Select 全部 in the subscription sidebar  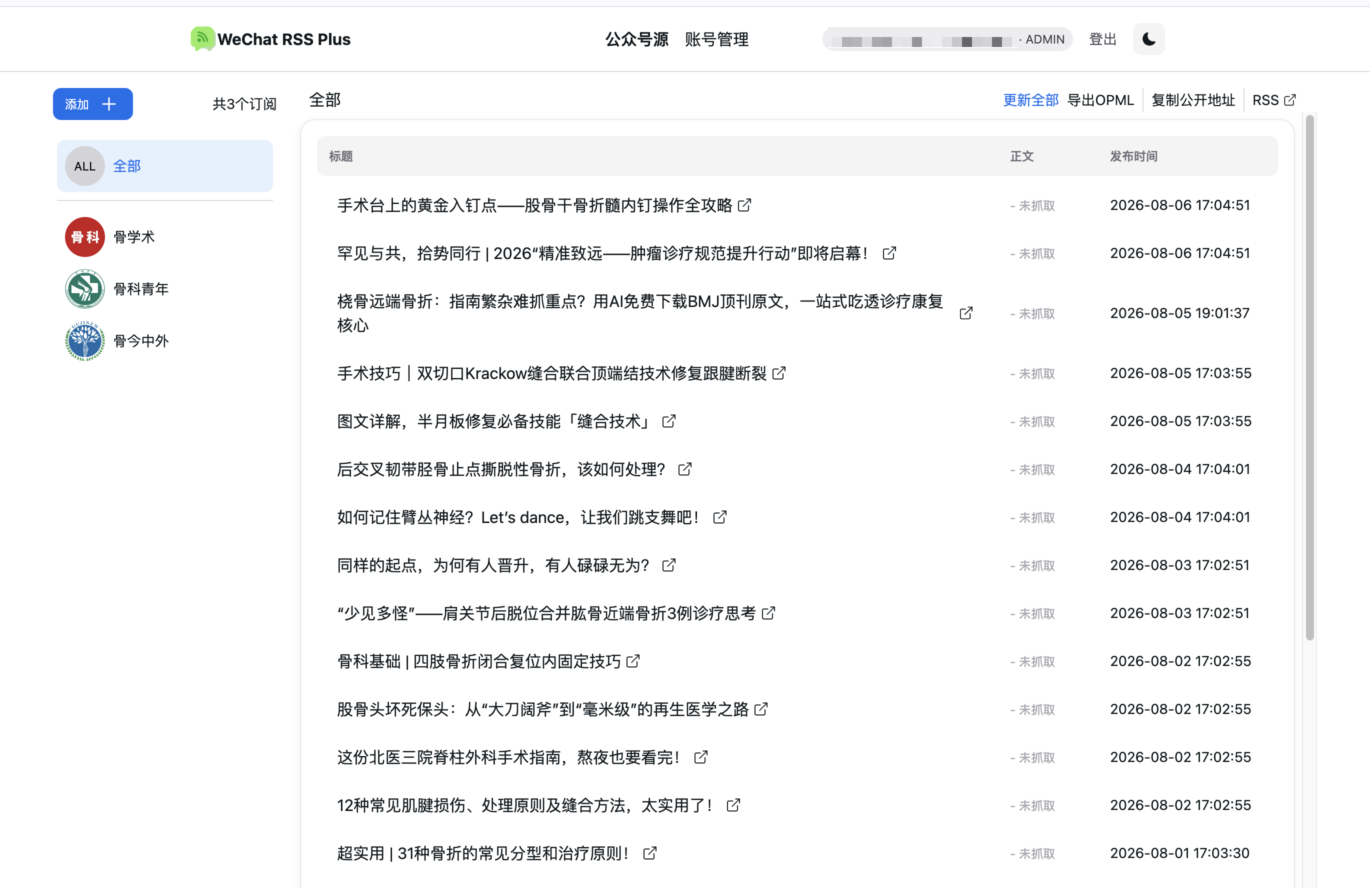point(164,166)
